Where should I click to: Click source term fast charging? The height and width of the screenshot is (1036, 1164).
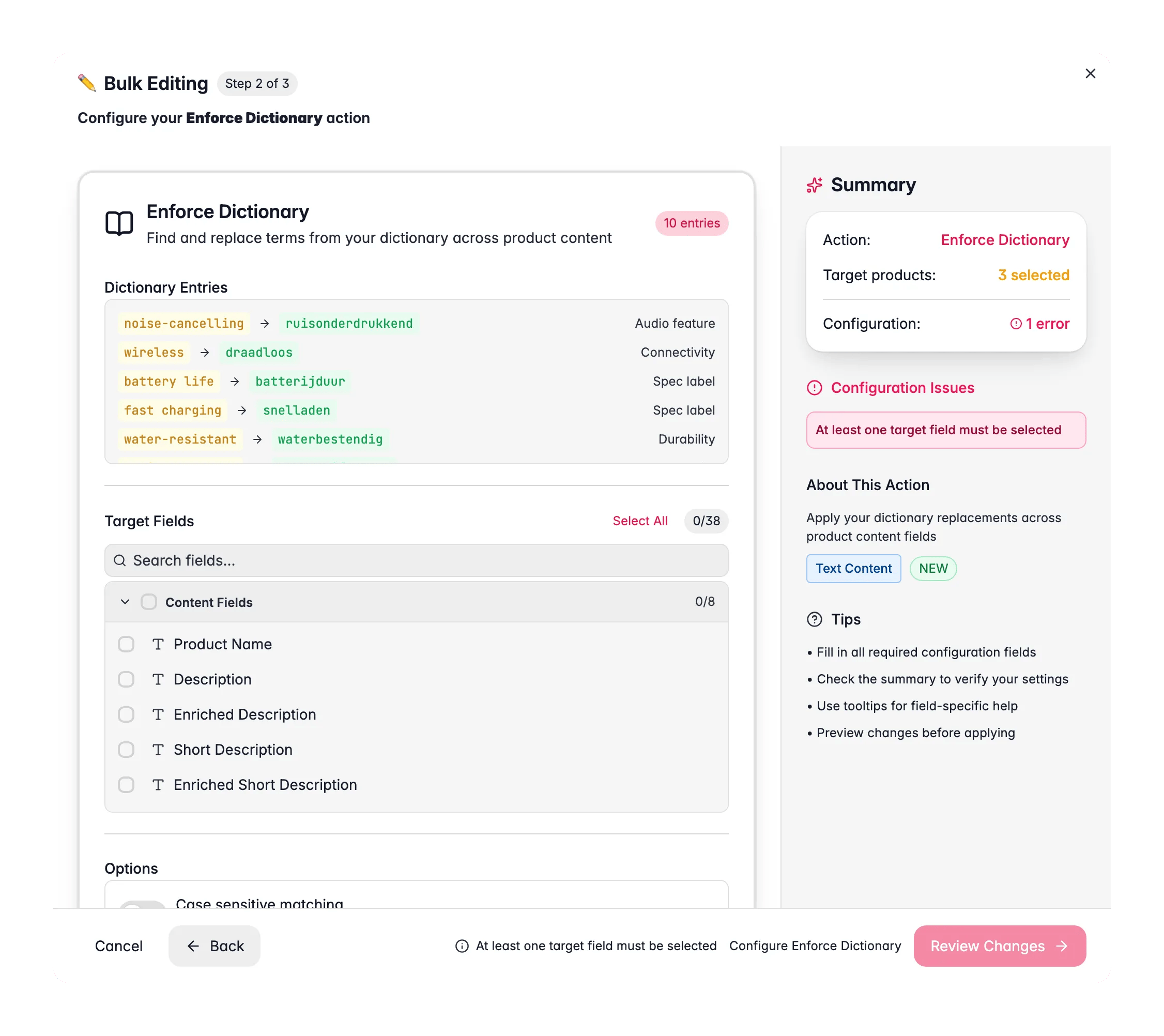click(x=173, y=410)
